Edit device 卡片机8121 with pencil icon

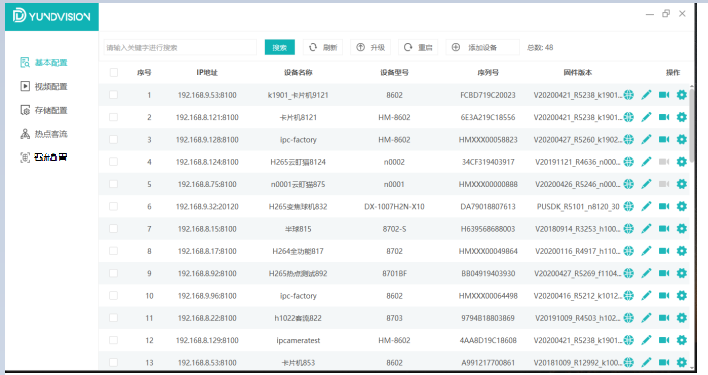[646, 117]
